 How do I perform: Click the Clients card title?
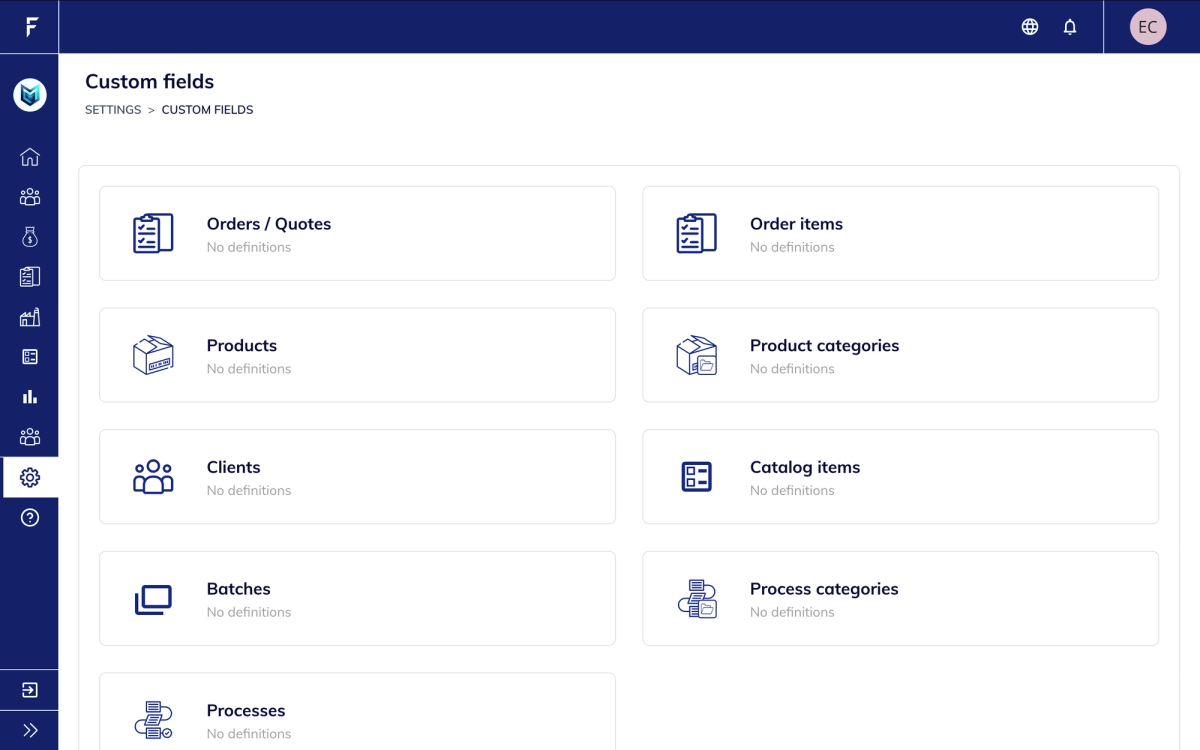(x=234, y=468)
